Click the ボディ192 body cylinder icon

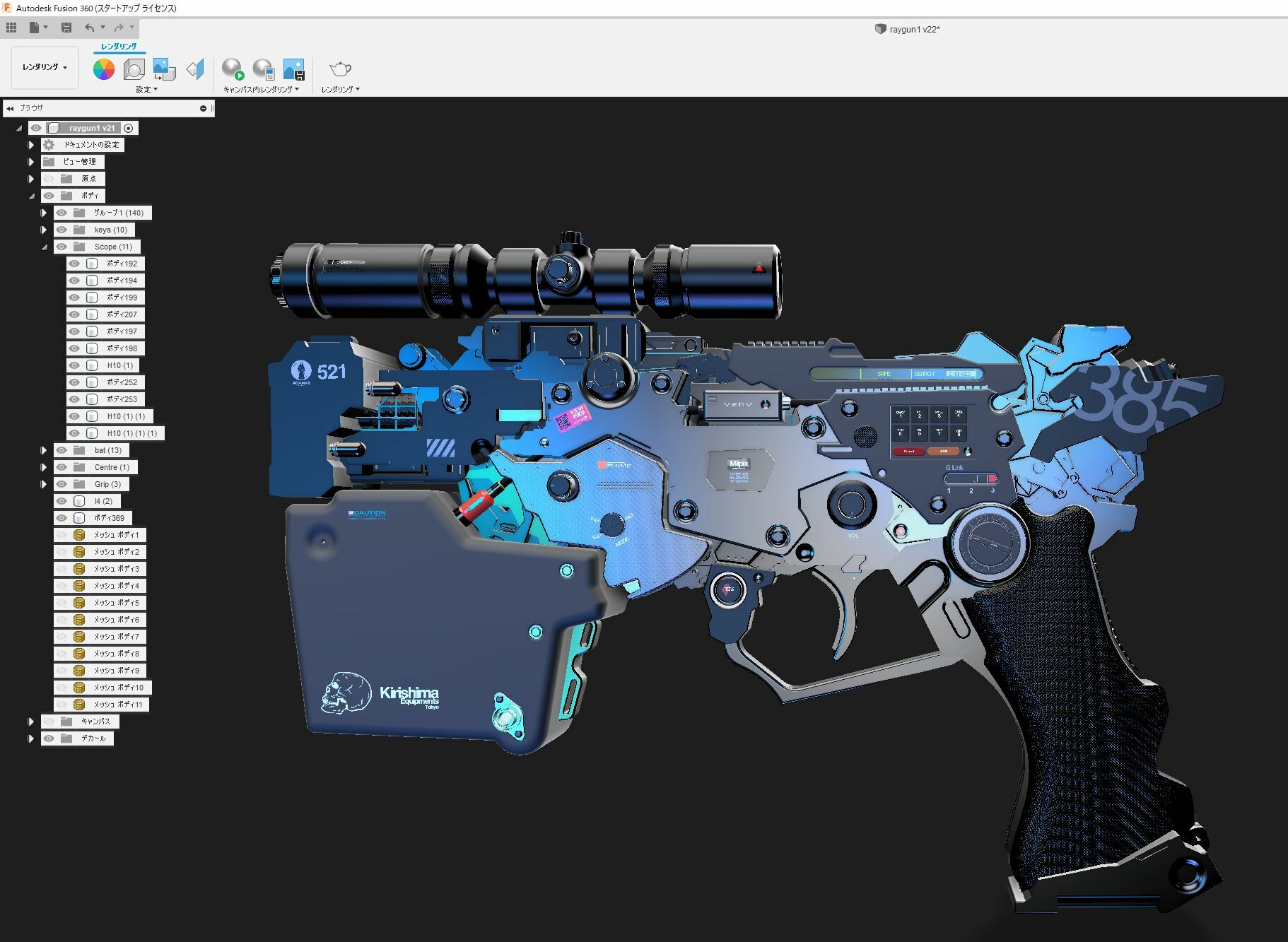pos(92,264)
